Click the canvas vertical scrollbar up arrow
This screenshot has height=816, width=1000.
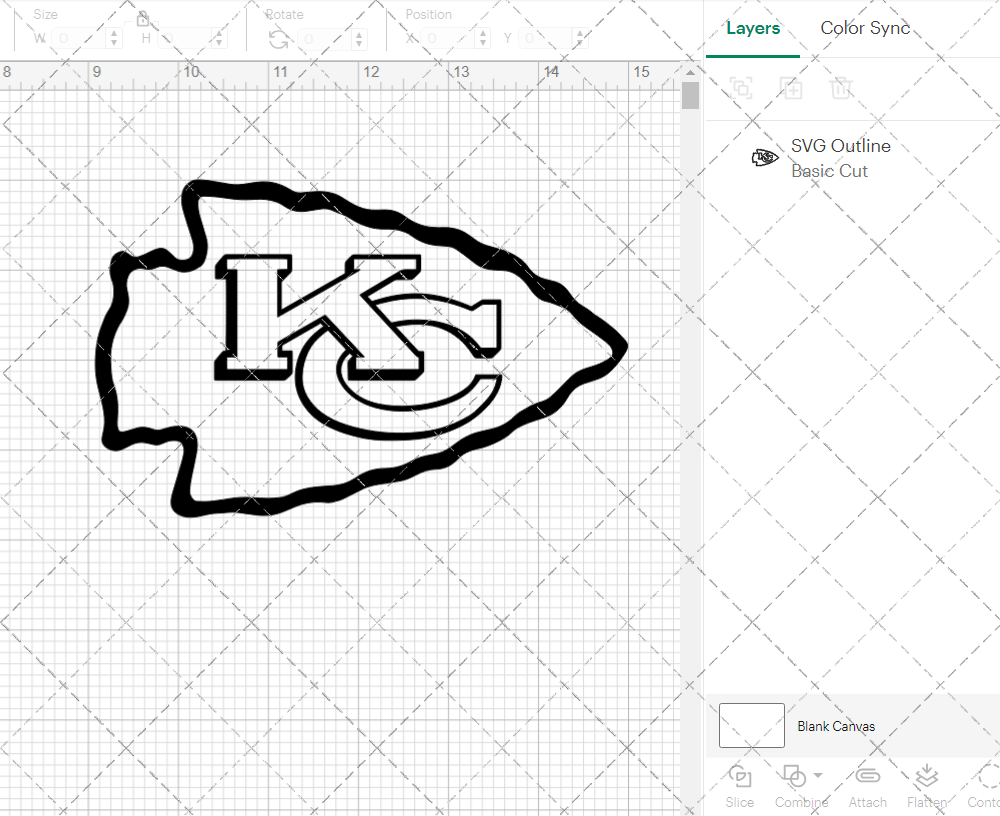(690, 72)
